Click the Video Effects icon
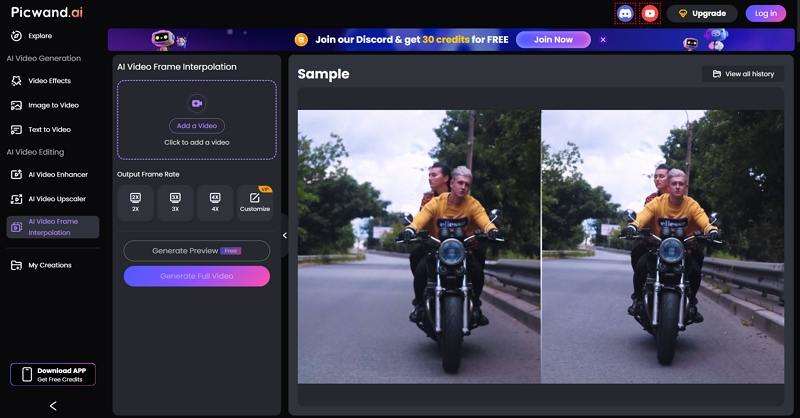Screen dimensions: 800x418 16,81
